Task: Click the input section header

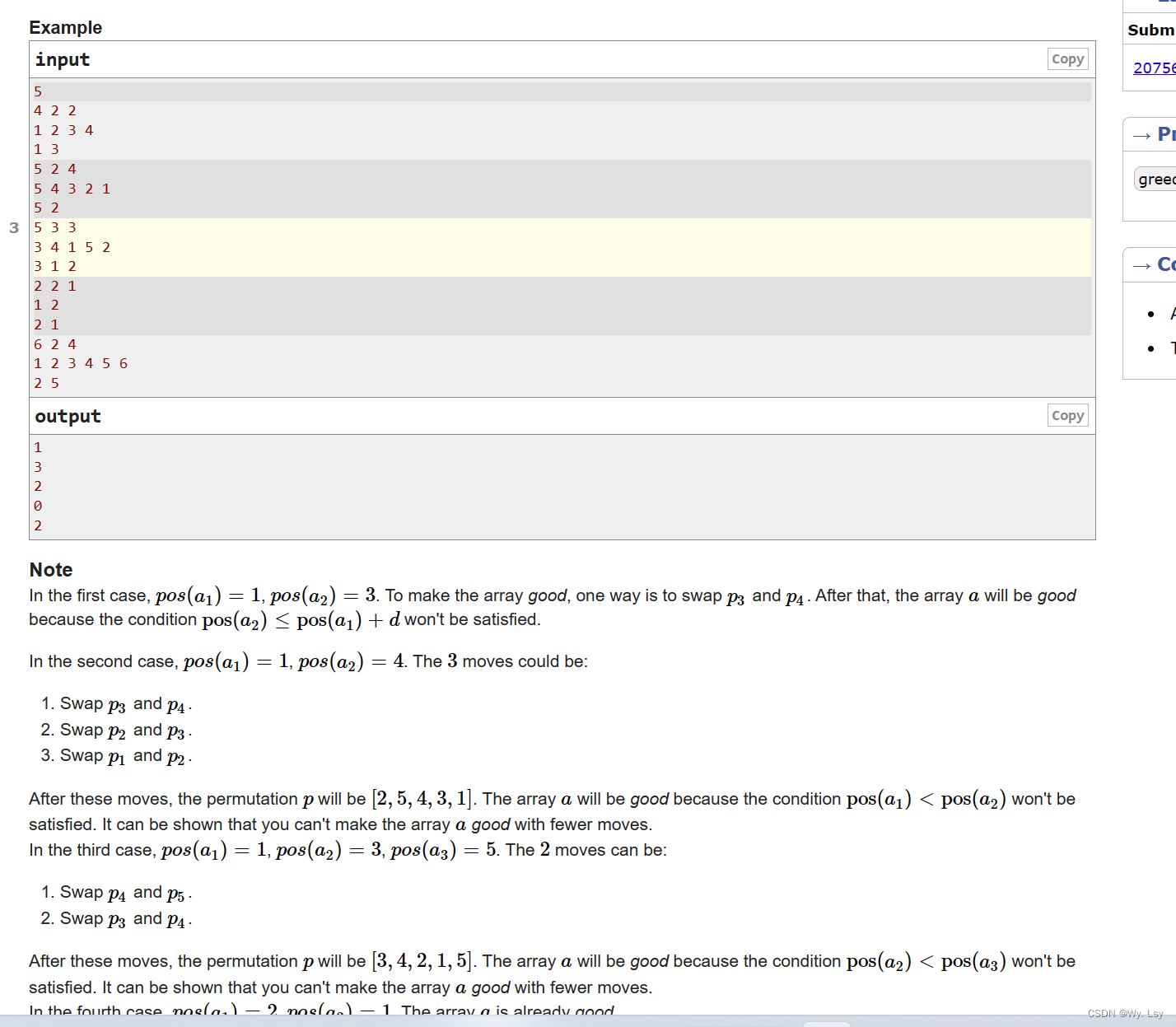Action: (62, 58)
